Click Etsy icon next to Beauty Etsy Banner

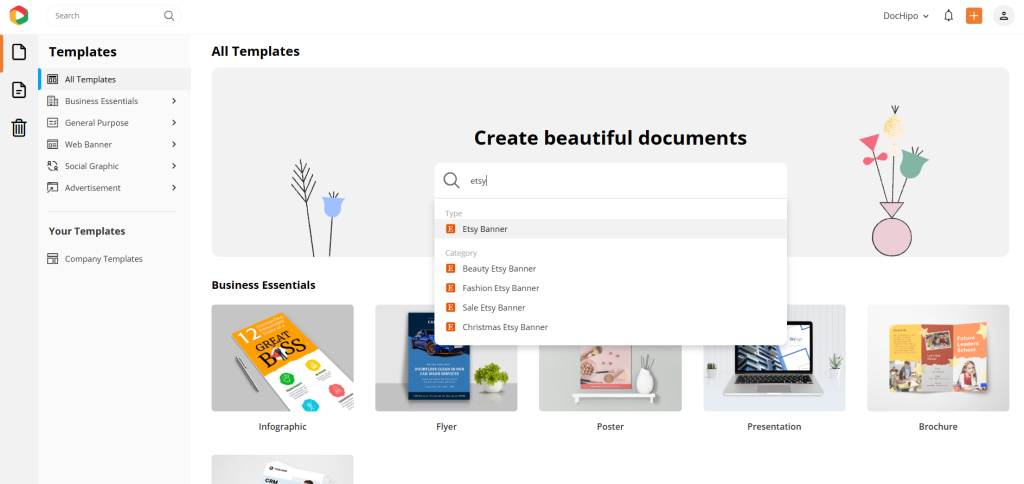(x=450, y=268)
